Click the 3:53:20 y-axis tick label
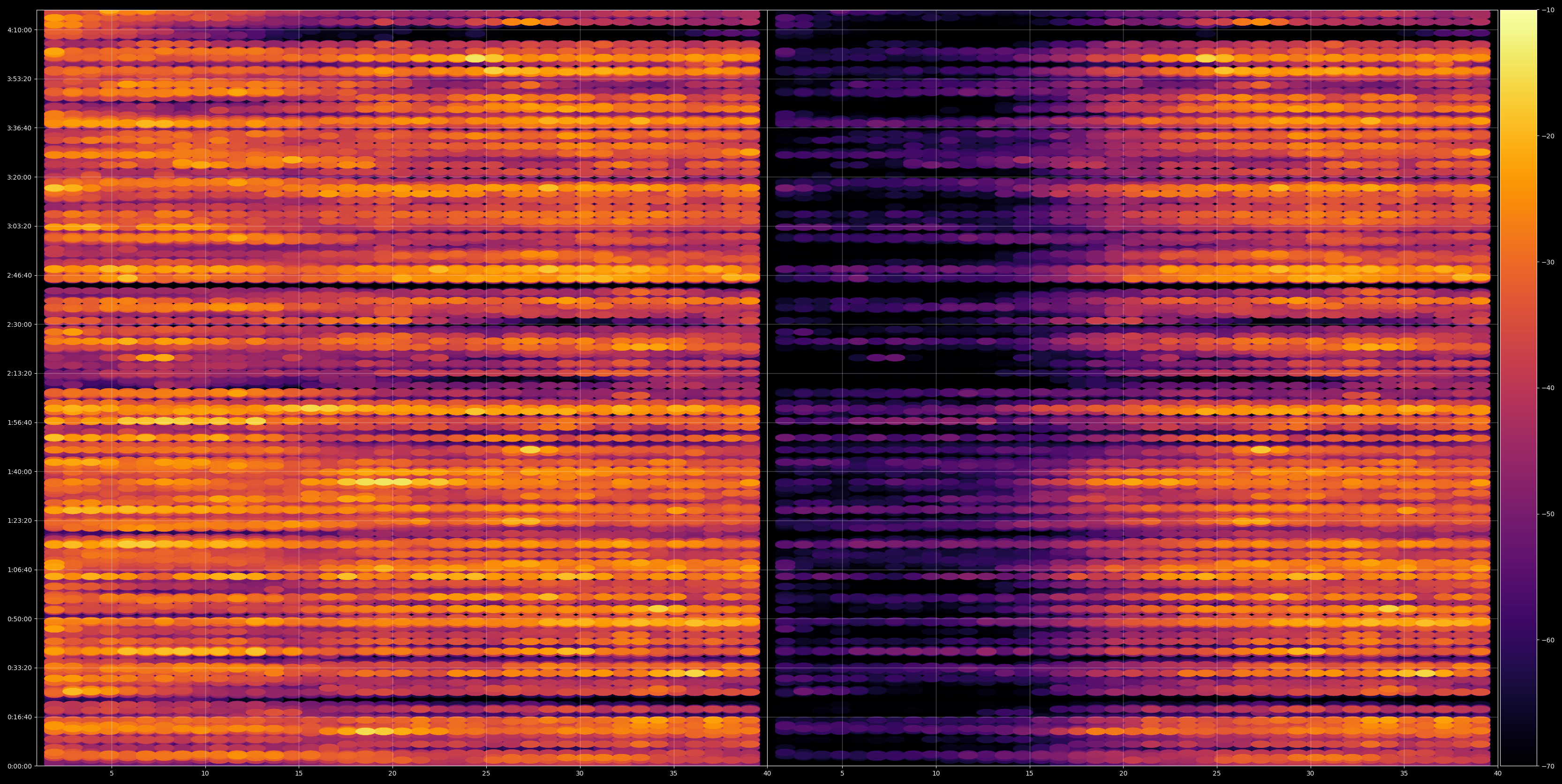The image size is (1562, 784). point(19,79)
